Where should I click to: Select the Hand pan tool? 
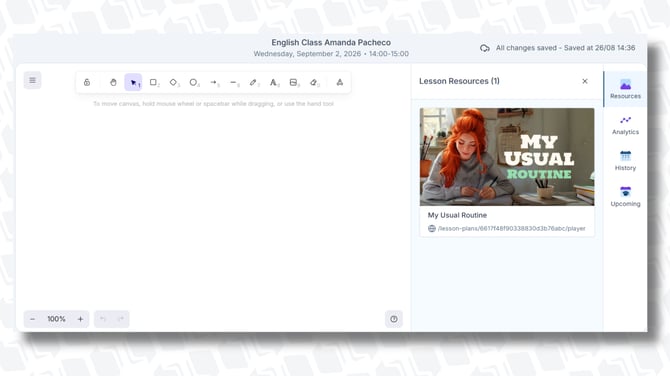pos(113,82)
